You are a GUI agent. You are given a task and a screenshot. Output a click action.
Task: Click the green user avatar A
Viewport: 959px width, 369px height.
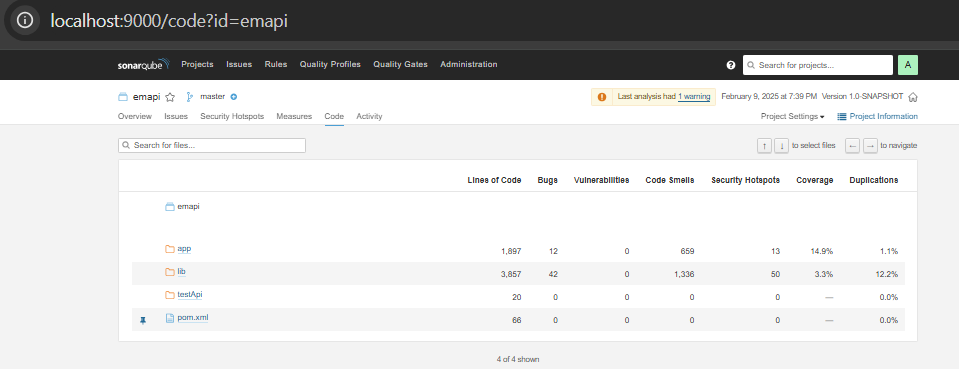(x=908, y=65)
